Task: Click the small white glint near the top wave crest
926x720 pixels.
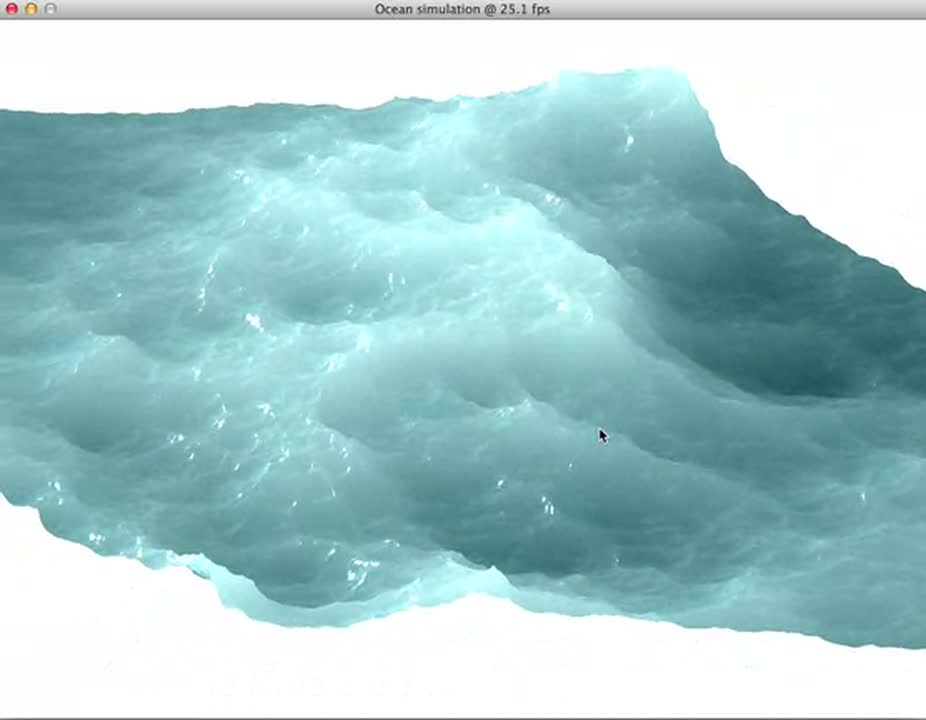Action: (628, 141)
